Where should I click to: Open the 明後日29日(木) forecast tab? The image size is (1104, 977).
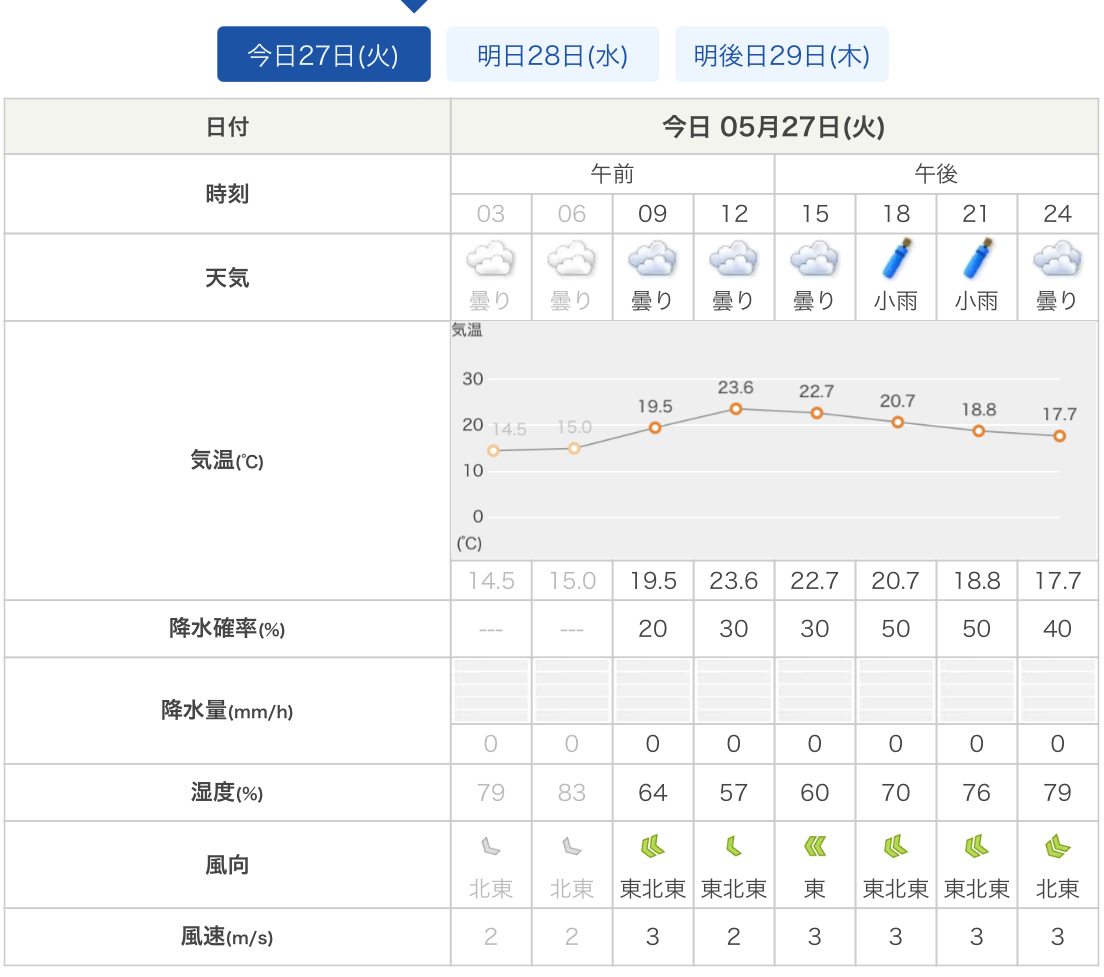point(781,55)
